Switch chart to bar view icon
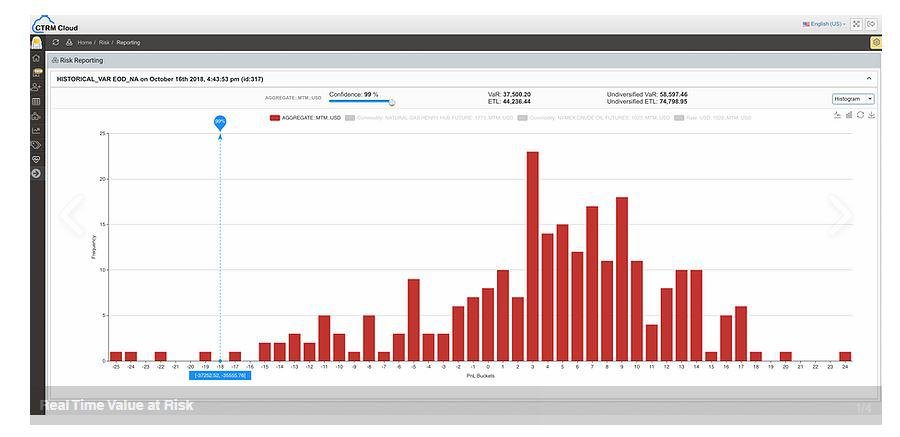The width and height of the screenshot is (900, 437). (849, 115)
